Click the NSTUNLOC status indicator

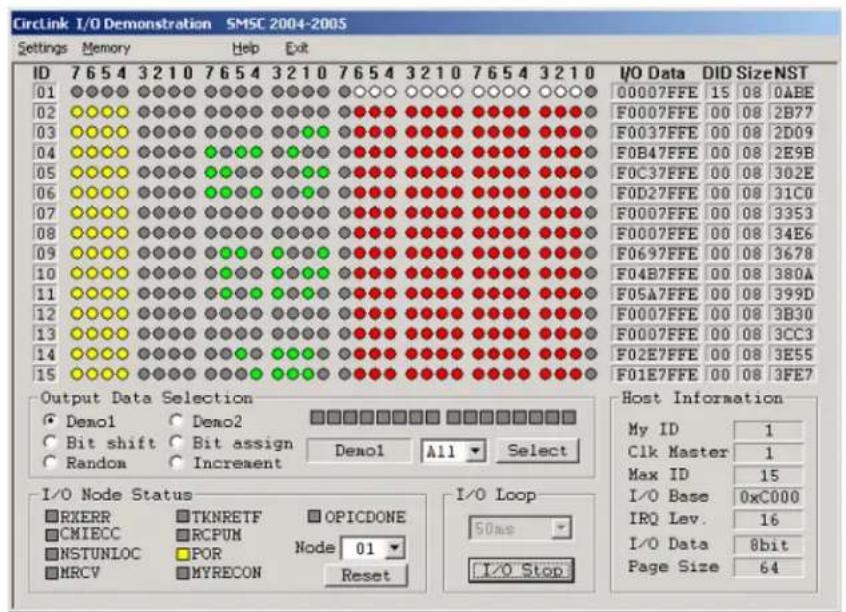coord(52,554)
